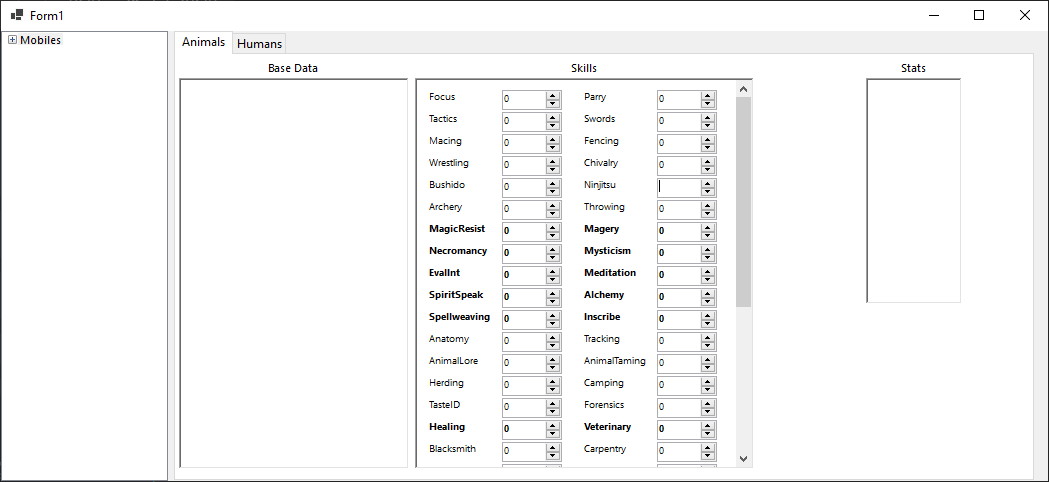Increase the Veterinary skill value

tap(708, 425)
